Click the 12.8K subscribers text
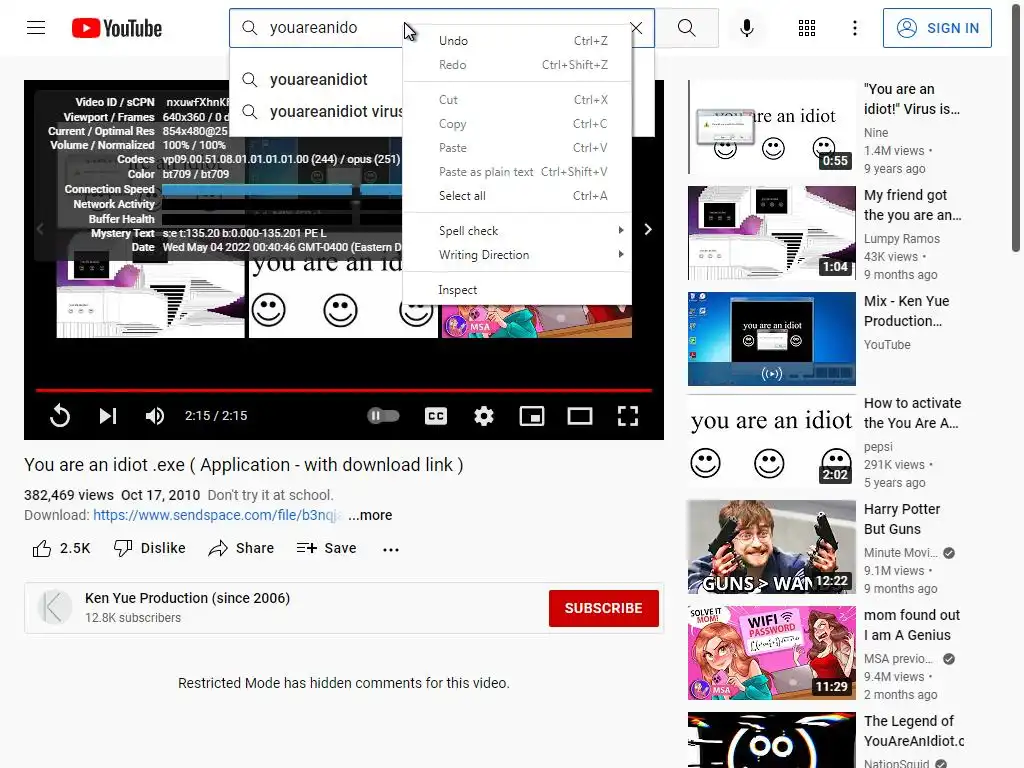The image size is (1024, 768). coord(133,618)
